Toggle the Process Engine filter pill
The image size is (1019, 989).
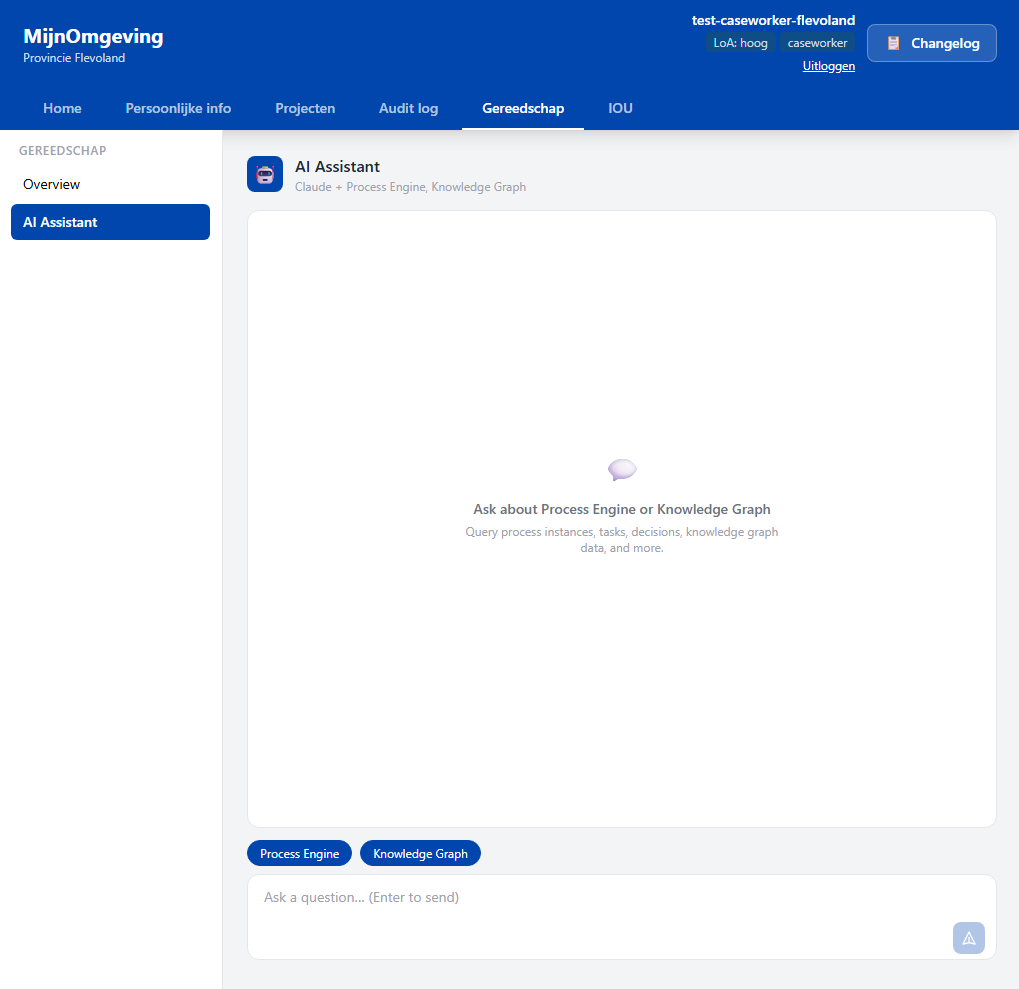tap(299, 853)
